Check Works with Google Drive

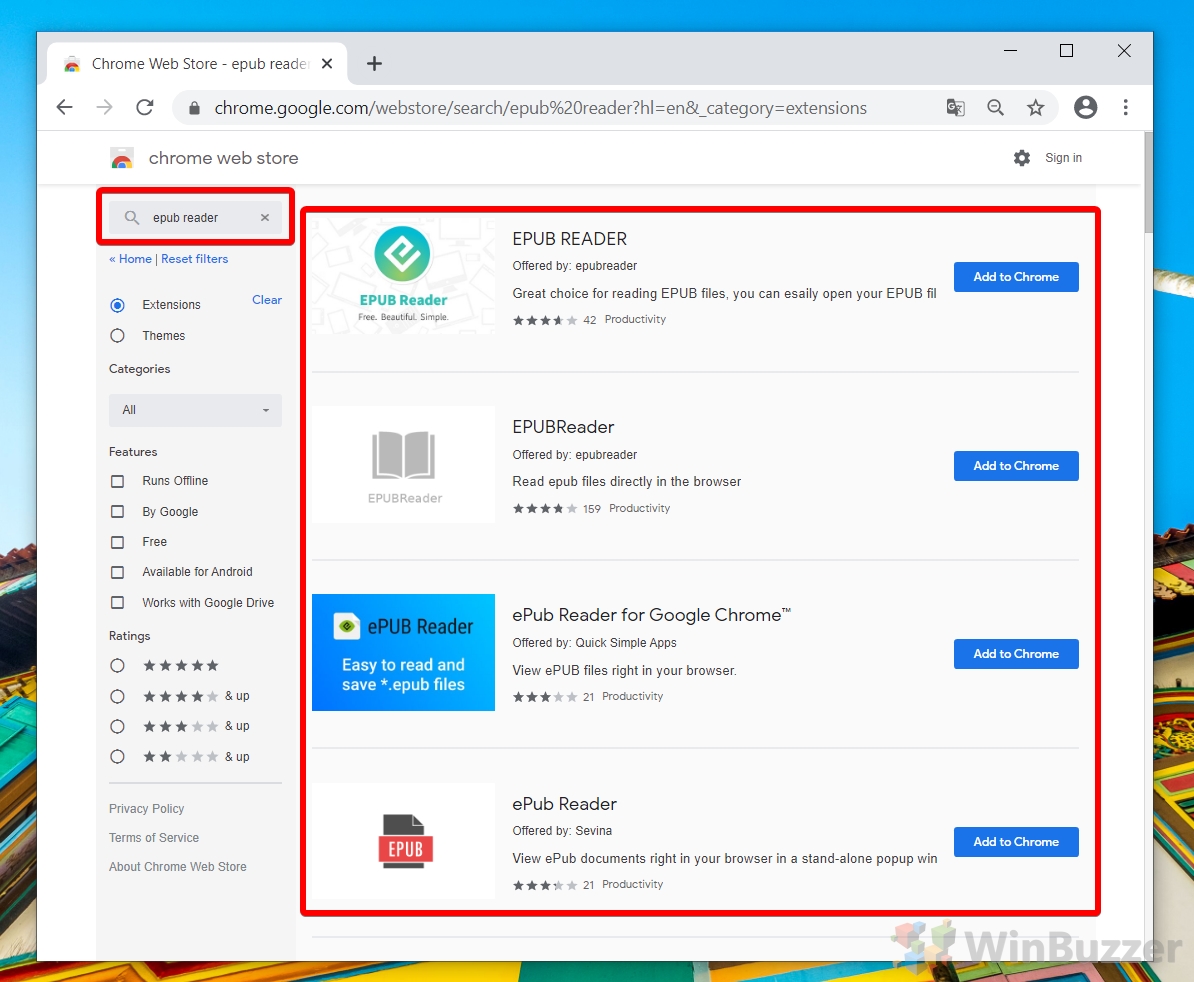(x=117, y=602)
